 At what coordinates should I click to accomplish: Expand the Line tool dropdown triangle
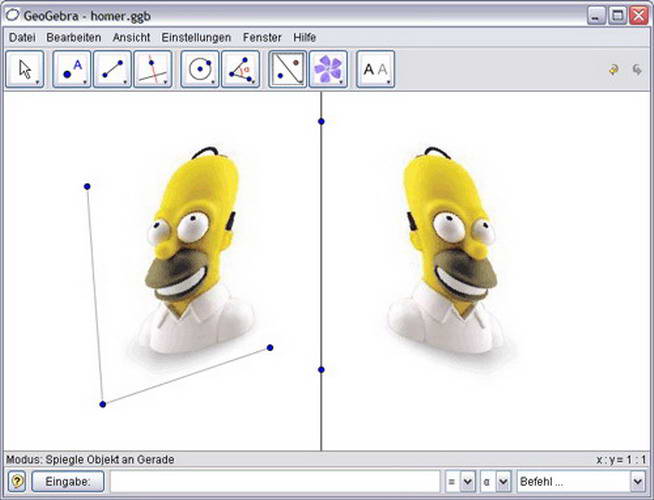125,83
